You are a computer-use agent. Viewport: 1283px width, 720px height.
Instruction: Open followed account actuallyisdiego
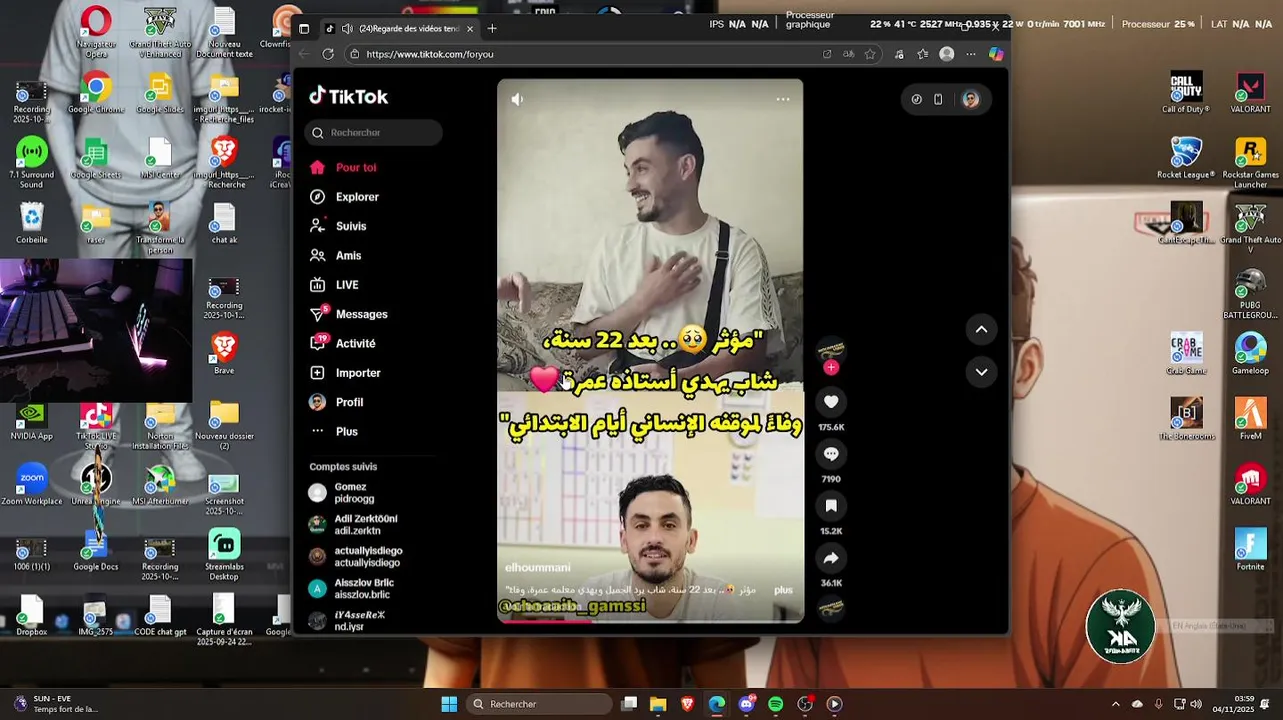(x=355, y=556)
